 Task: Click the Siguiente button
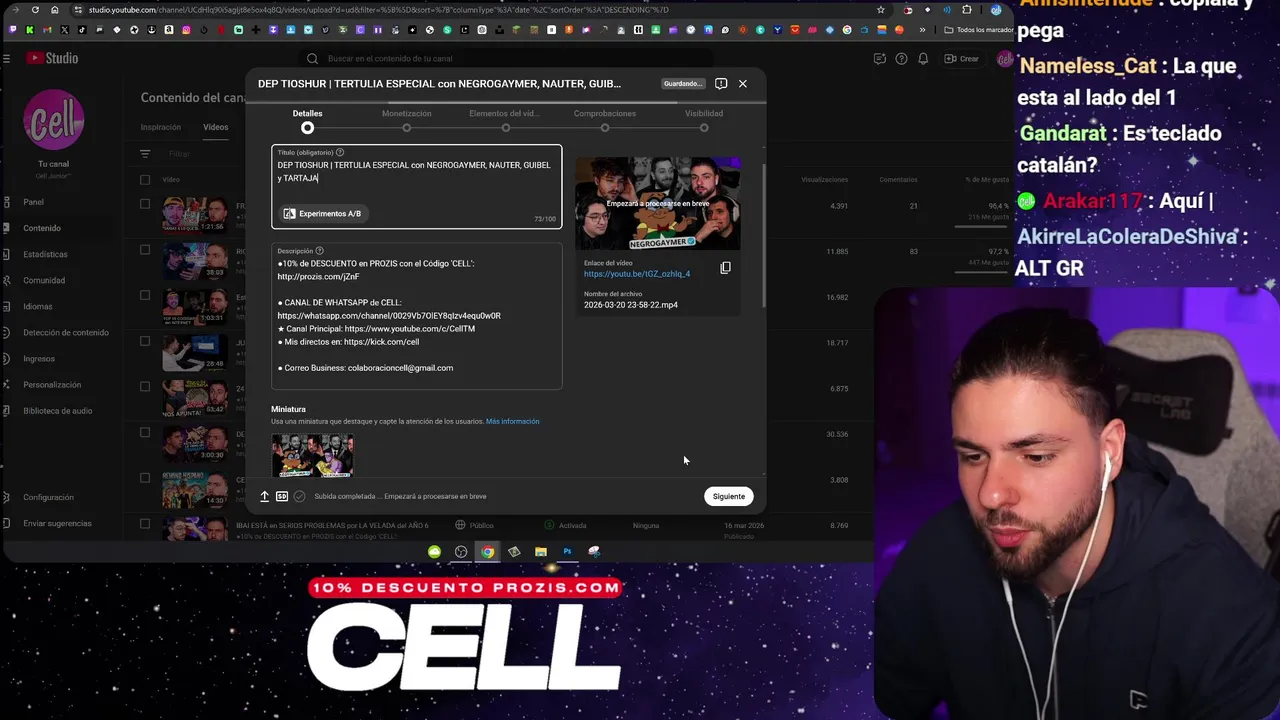[729, 496]
